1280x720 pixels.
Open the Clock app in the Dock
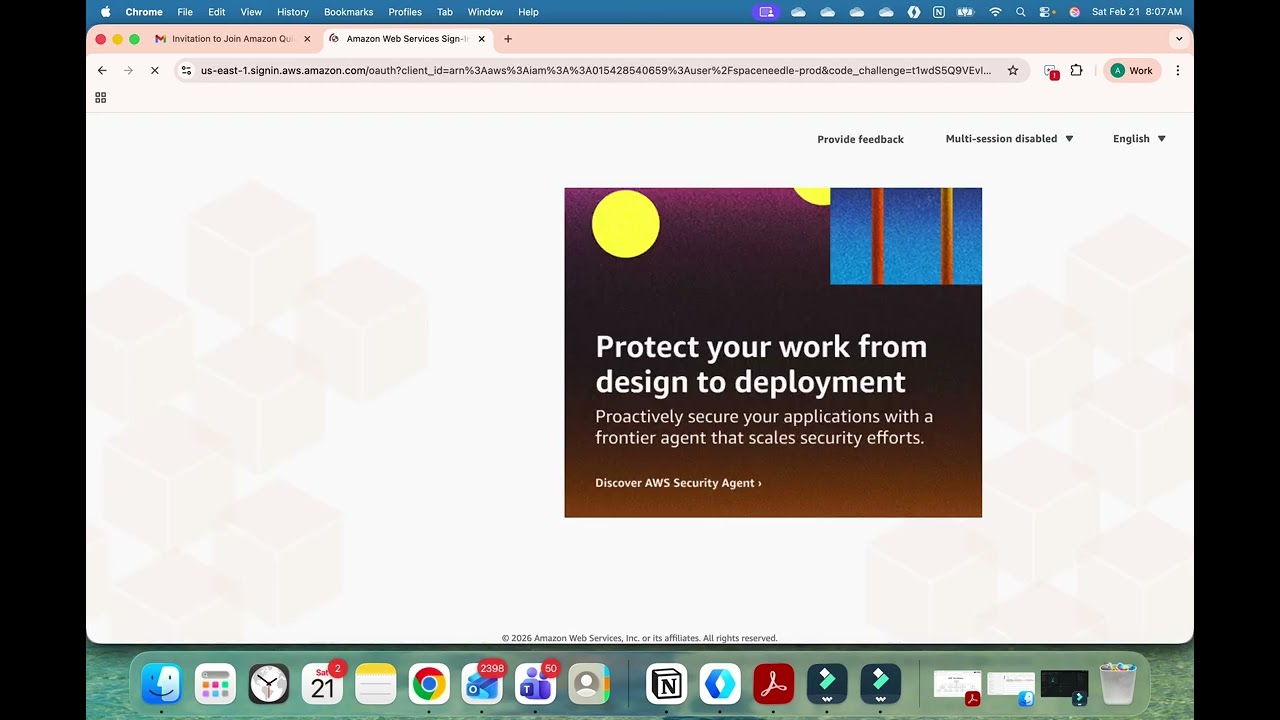pyautogui.click(x=268, y=684)
